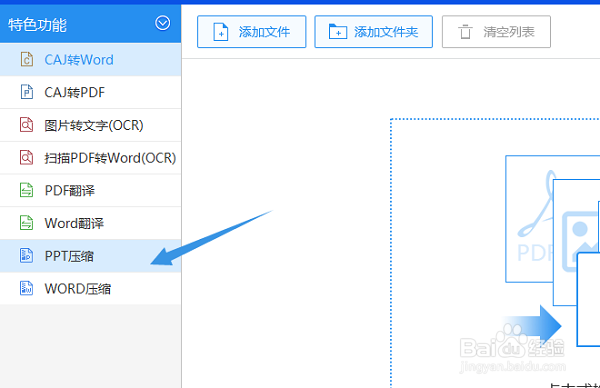Select PPT压缩 in the sidebar

pyautogui.click(x=90, y=256)
